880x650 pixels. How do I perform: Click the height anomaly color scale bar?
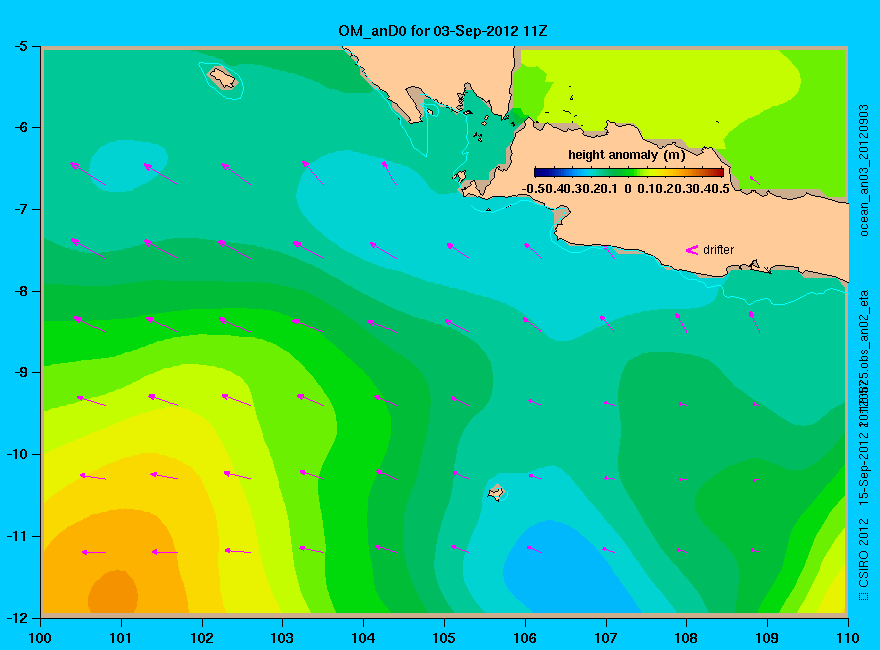click(629, 173)
